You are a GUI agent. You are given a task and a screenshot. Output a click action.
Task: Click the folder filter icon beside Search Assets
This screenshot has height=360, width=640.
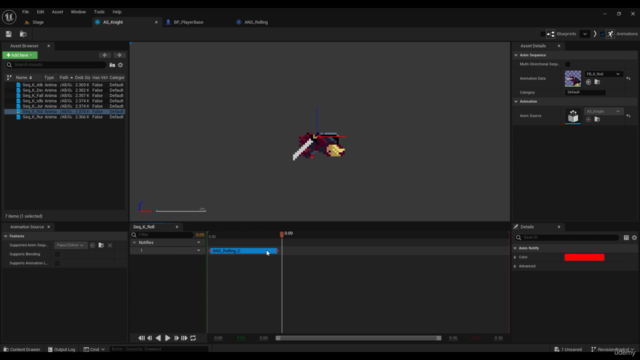coord(112,65)
